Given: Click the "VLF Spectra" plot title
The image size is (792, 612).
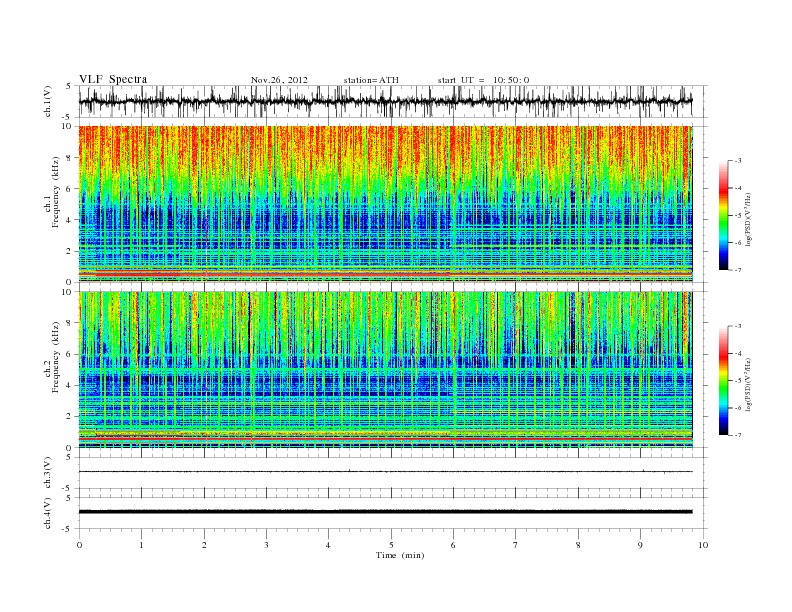Looking at the screenshot, I should (113, 79).
